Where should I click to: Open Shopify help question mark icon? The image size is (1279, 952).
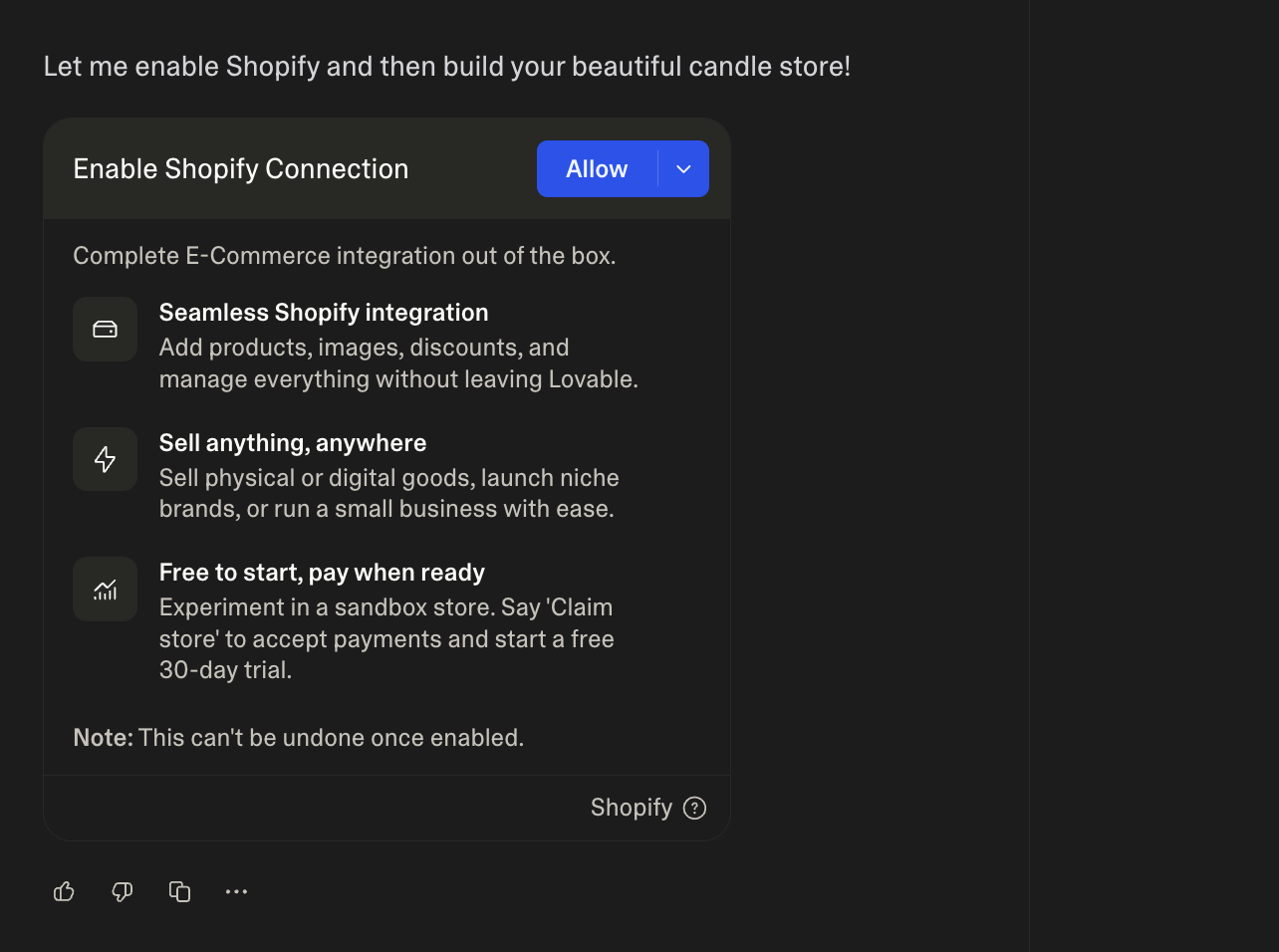[695, 808]
